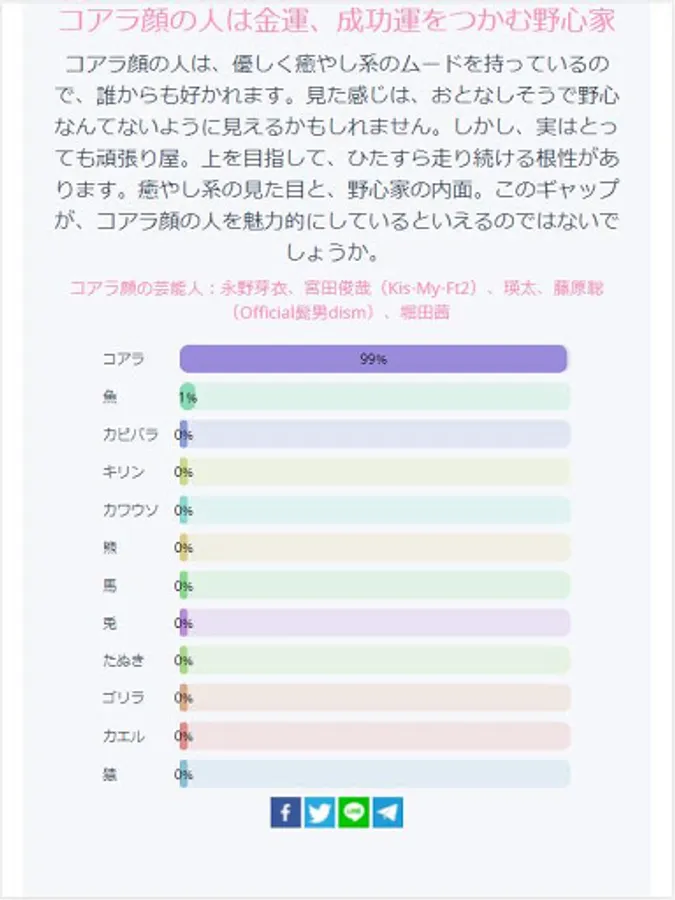Click the 兎 0% result bar
Screen dimensions: 675x900
pos(375,623)
